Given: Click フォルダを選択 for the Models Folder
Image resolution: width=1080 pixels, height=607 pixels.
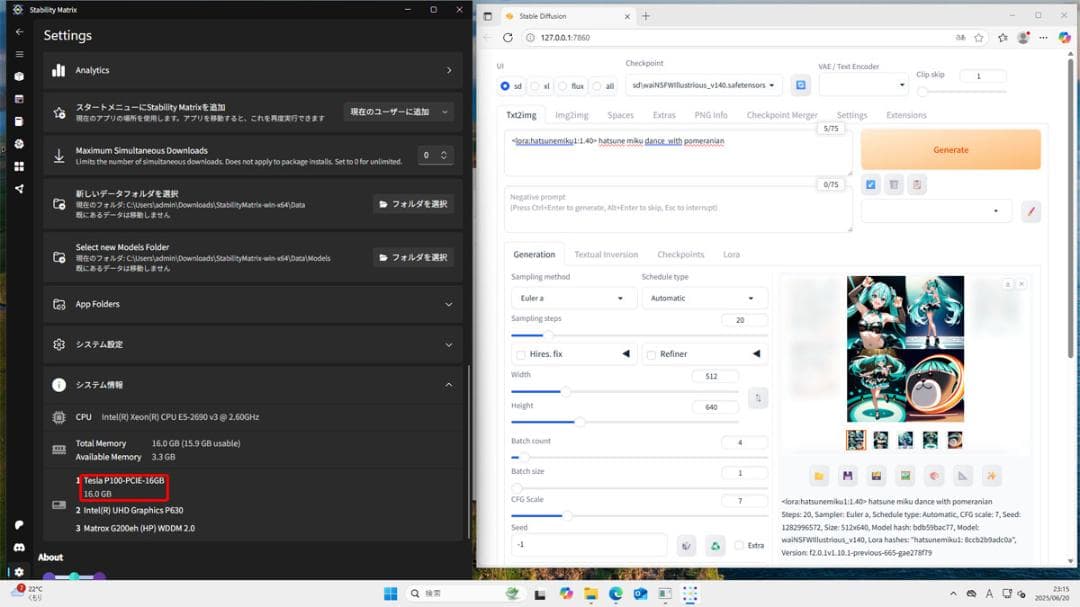Looking at the screenshot, I should [x=415, y=257].
